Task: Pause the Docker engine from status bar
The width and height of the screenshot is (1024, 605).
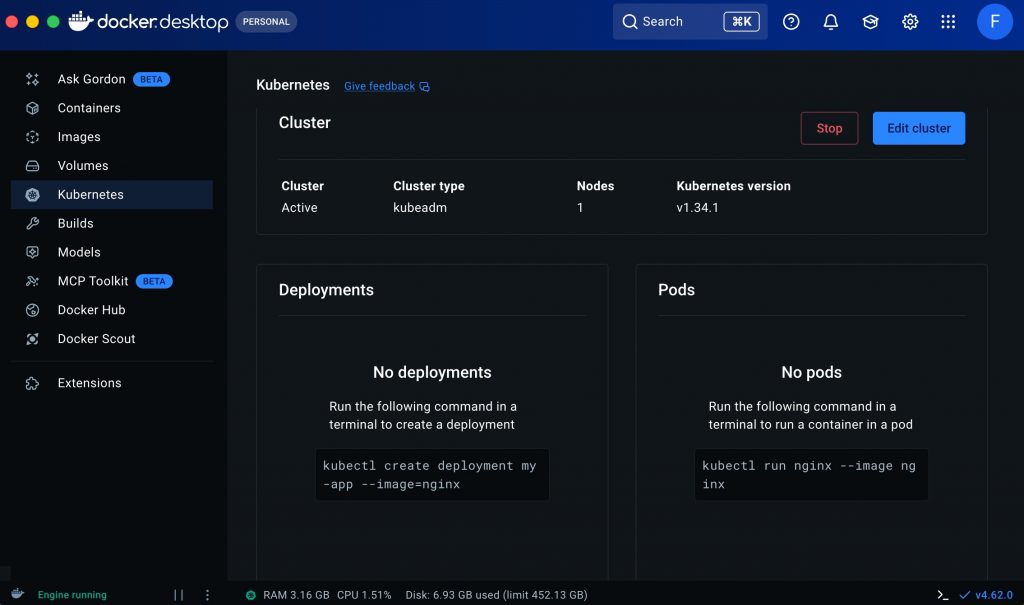Action: pyautogui.click(x=179, y=595)
